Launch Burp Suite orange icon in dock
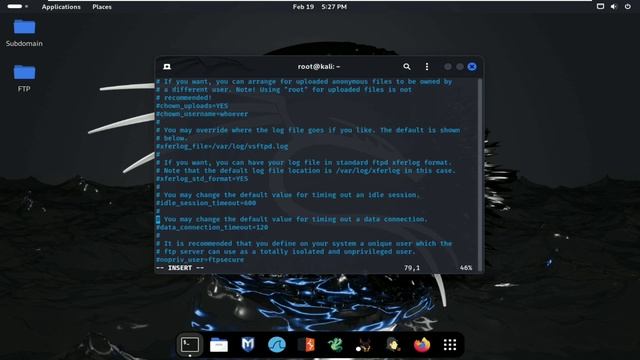 point(306,345)
